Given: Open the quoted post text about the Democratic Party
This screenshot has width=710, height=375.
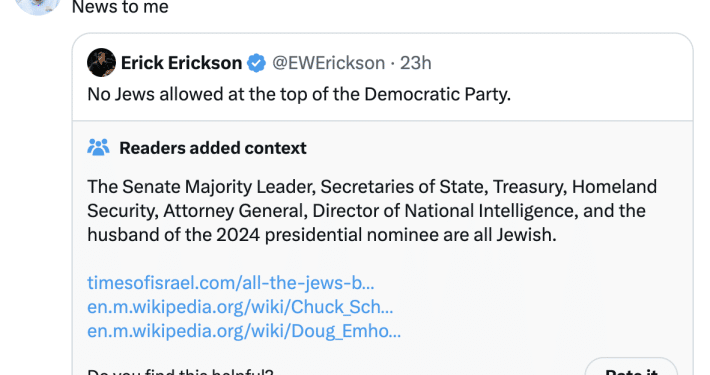Looking at the screenshot, I should 299,94.
